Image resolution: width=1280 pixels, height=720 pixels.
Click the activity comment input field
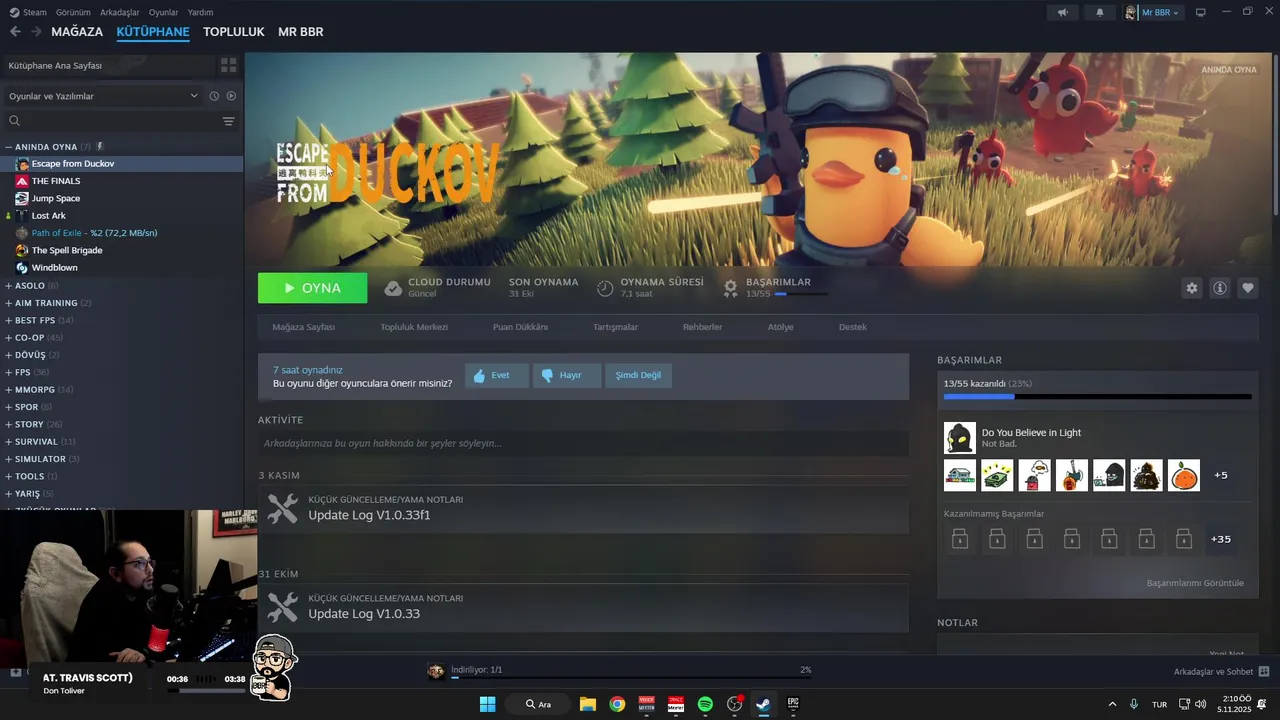click(x=583, y=443)
